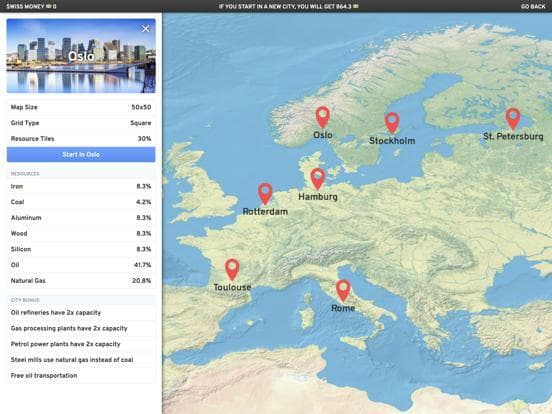Screen dimensions: 552x414
Task: Select the Rome map pin
Action: [343, 290]
